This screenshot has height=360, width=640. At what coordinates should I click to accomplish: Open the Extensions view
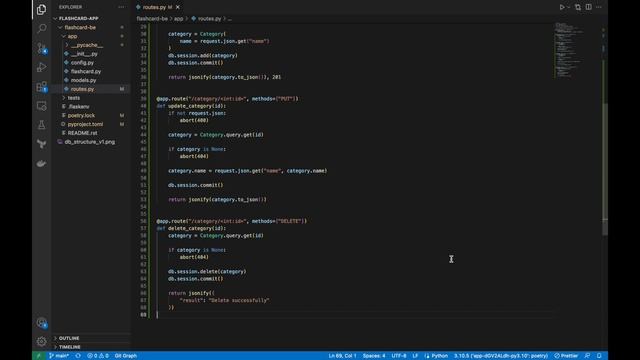point(41,87)
